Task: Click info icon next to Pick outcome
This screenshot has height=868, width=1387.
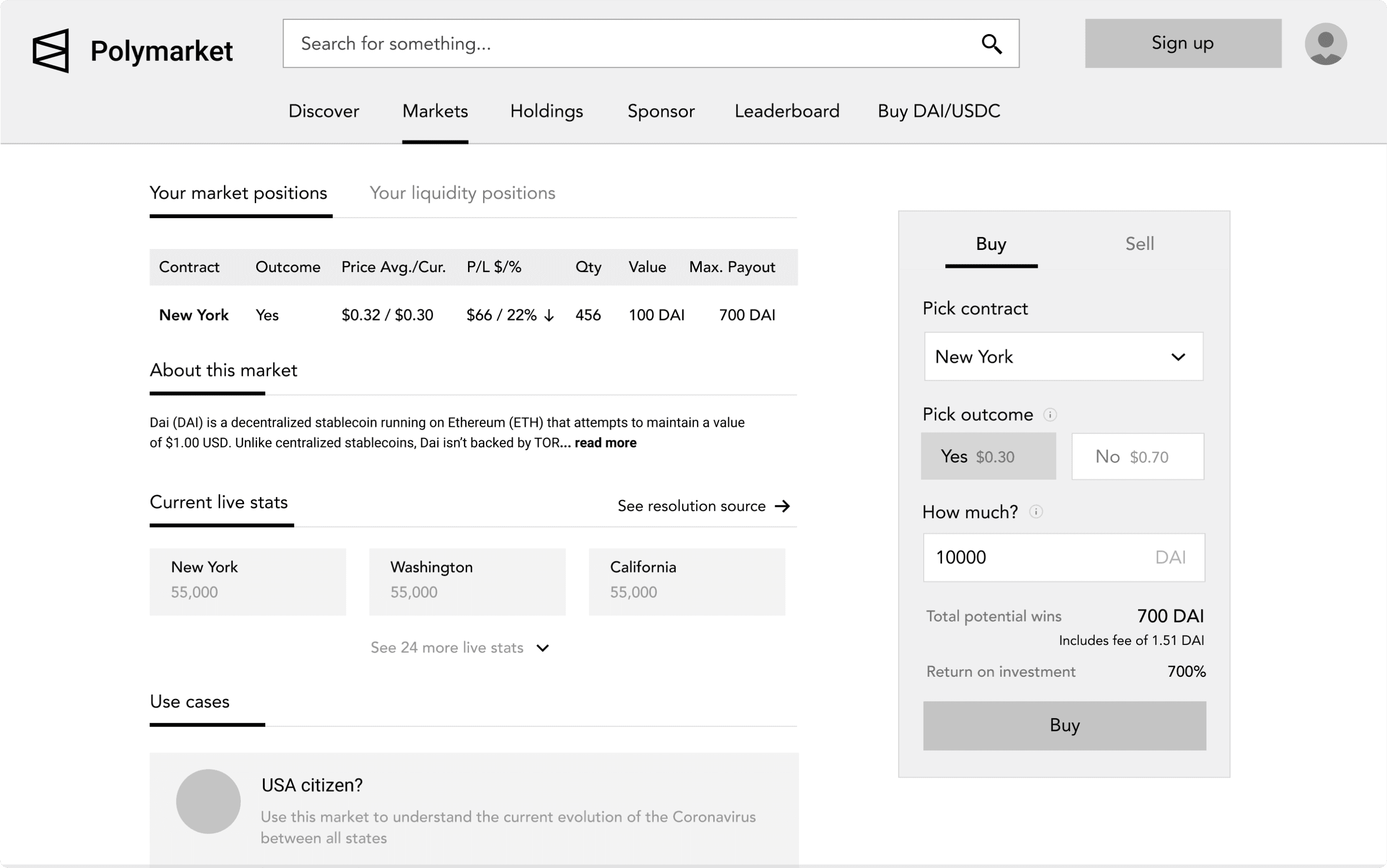Action: pos(1050,414)
